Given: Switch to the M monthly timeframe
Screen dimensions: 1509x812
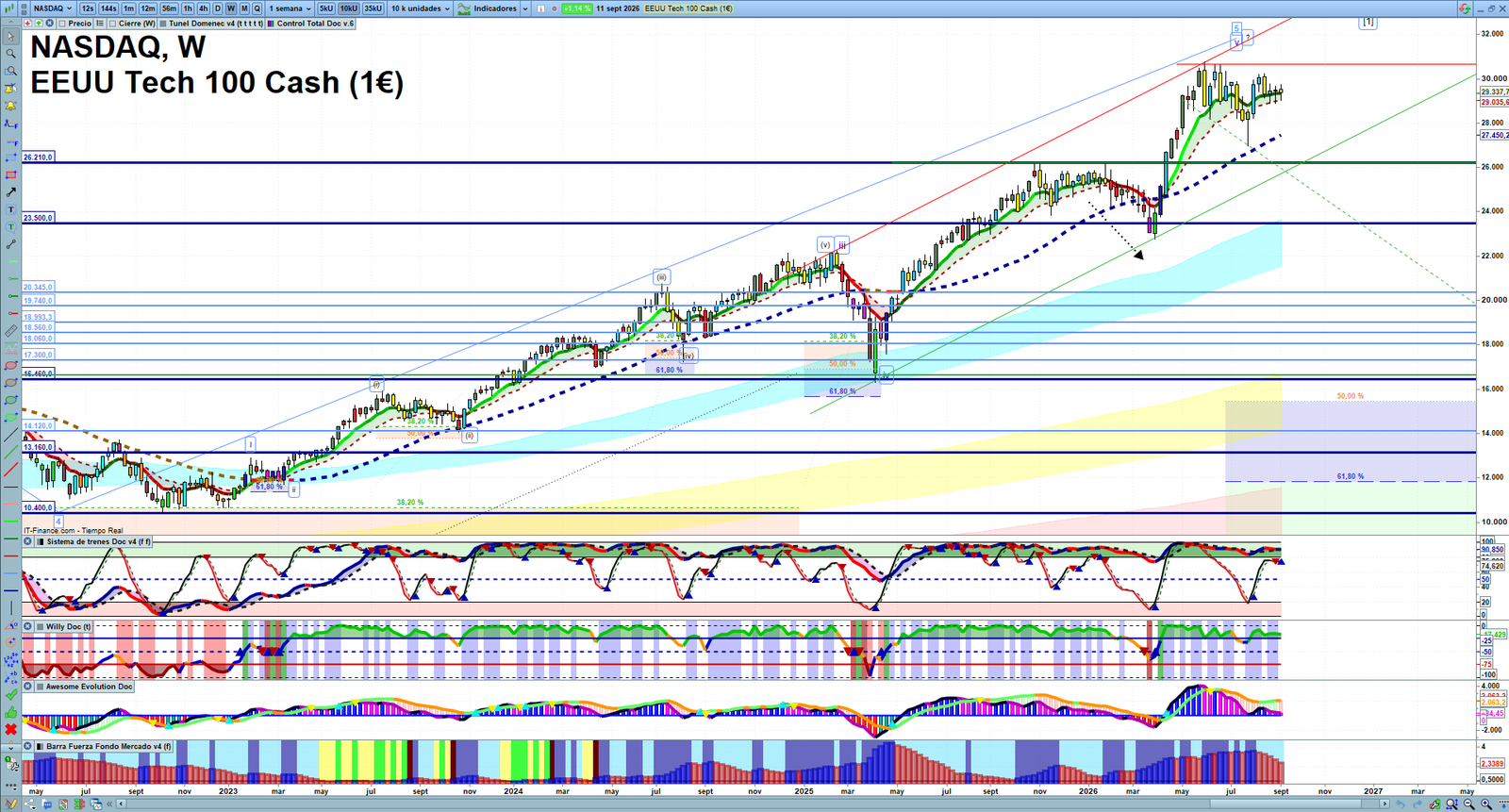Looking at the screenshot, I should (x=244, y=8).
